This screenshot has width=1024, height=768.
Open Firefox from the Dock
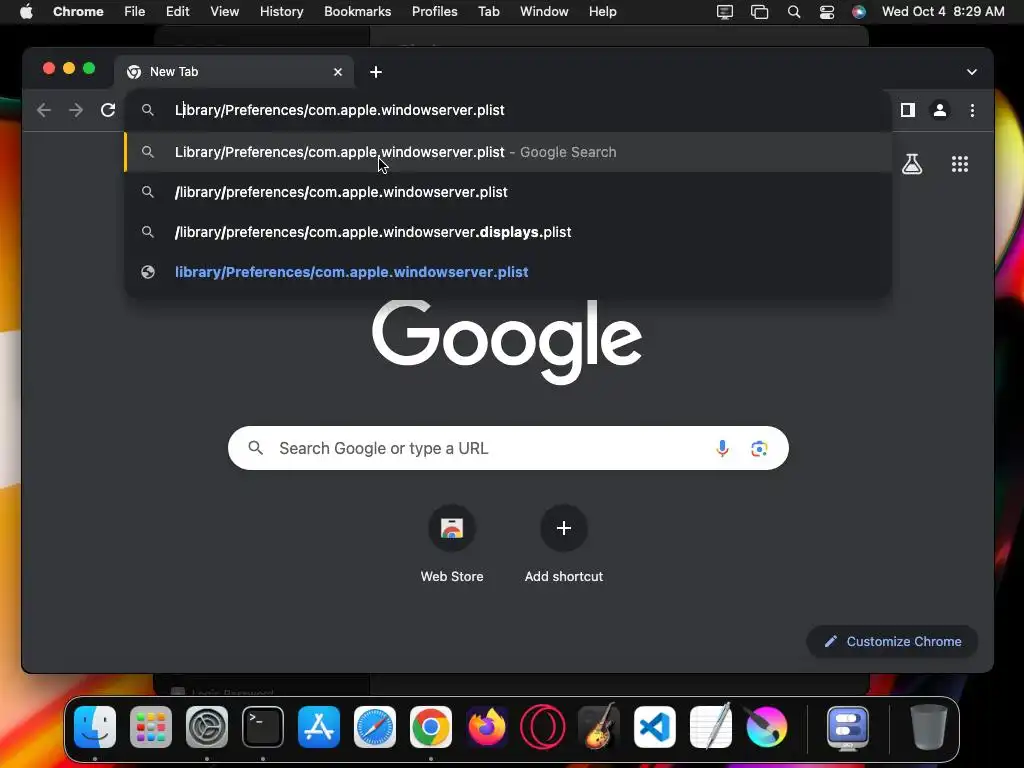[487, 727]
